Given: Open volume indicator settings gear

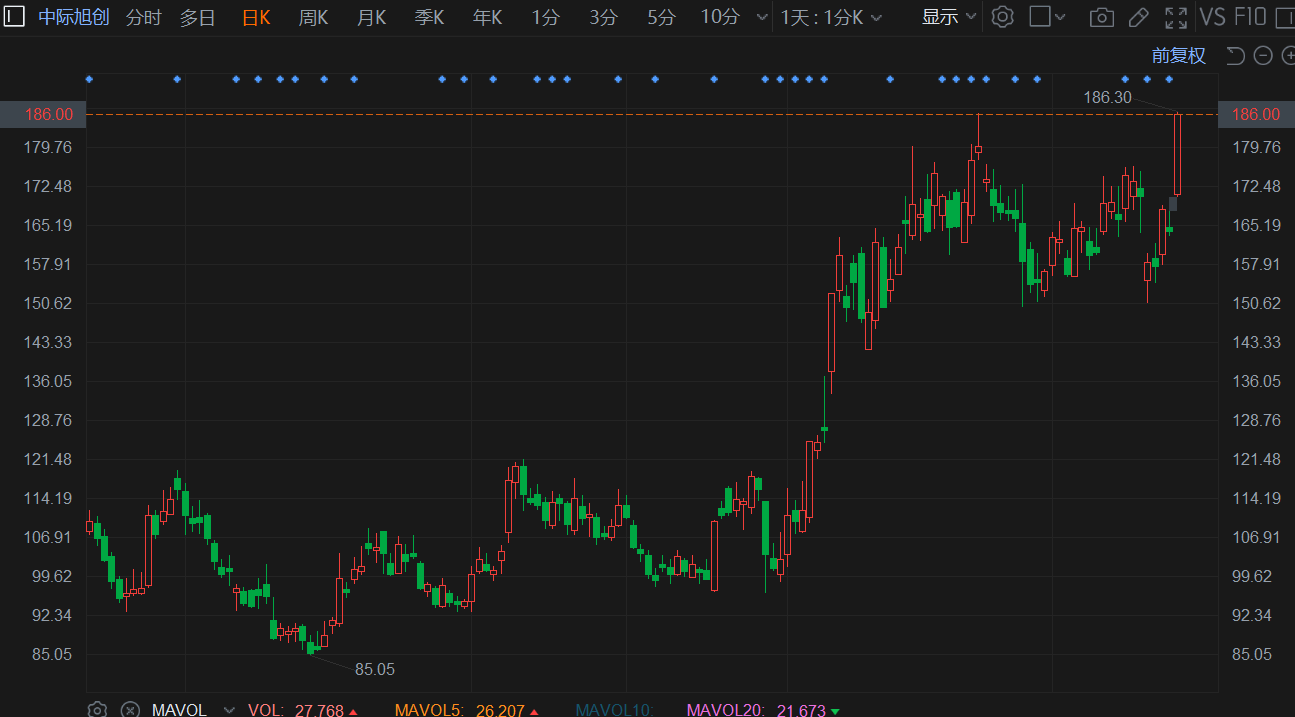Looking at the screenshot, I should pyautogui.click(x=97, y=710).
